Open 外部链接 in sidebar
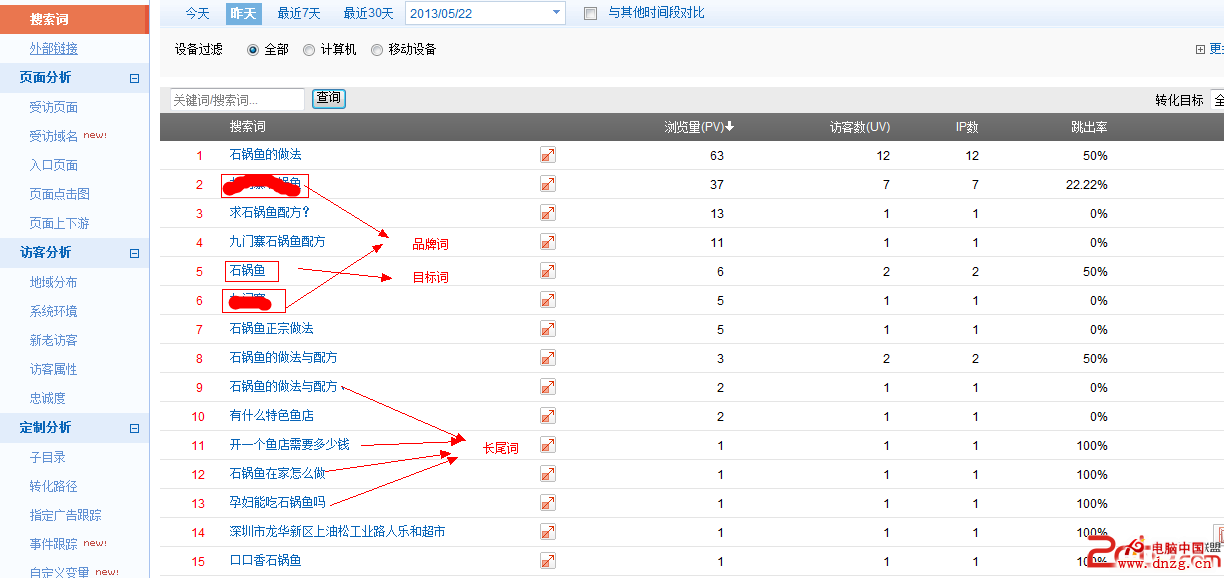The image size is (1224, 578). pyautogui.click(x=53, y=49)
